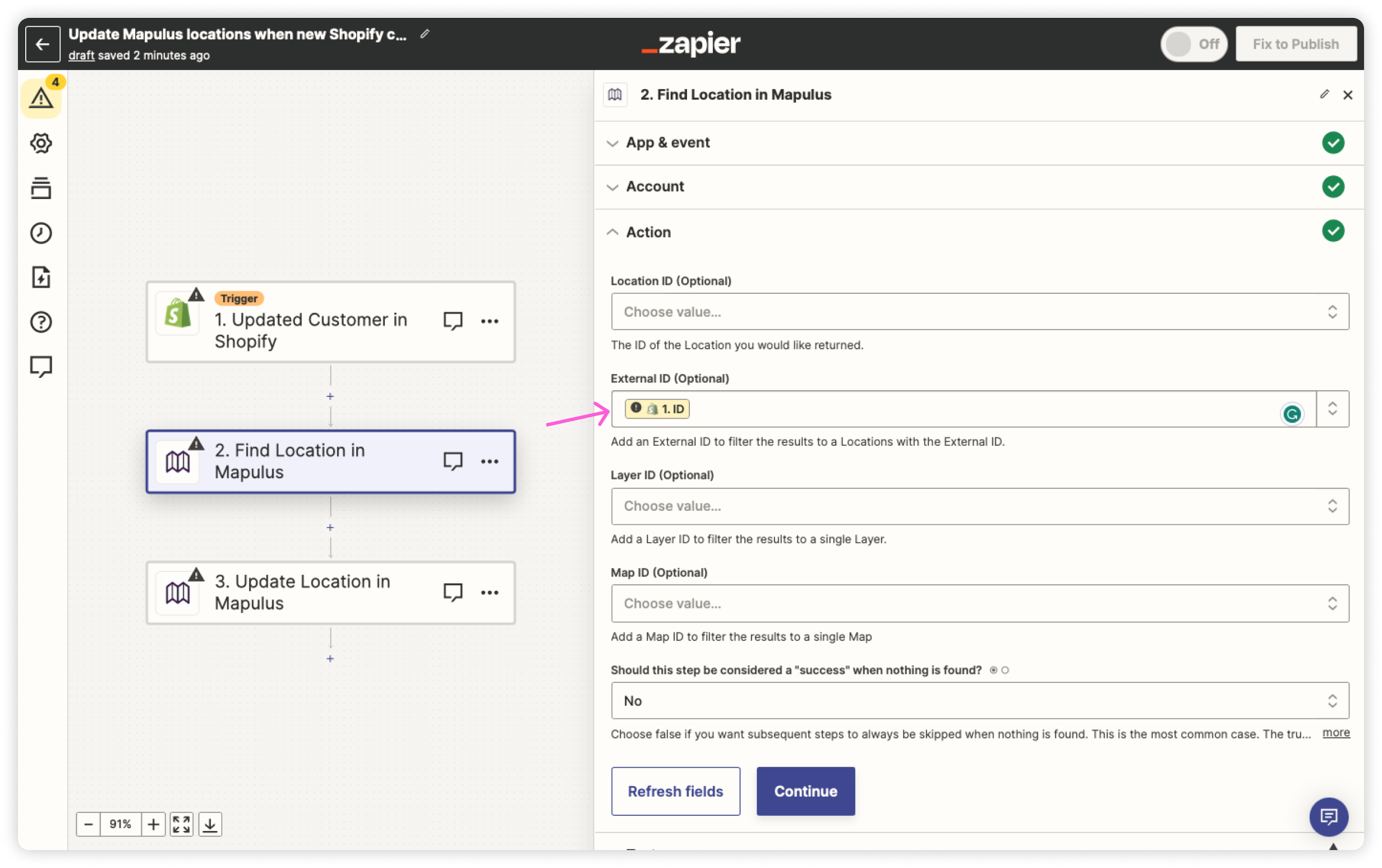The image size is (1382, 868).
Task: Add step between Shopify and Find Location
Action: pyautogui.click(x=330, y=396)
